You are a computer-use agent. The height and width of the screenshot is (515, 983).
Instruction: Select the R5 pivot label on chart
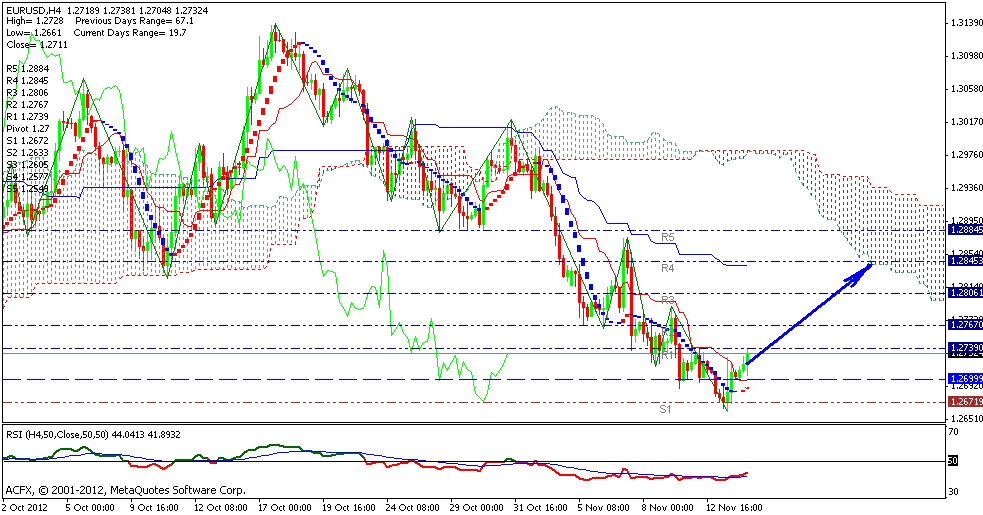tap(669, 237)
